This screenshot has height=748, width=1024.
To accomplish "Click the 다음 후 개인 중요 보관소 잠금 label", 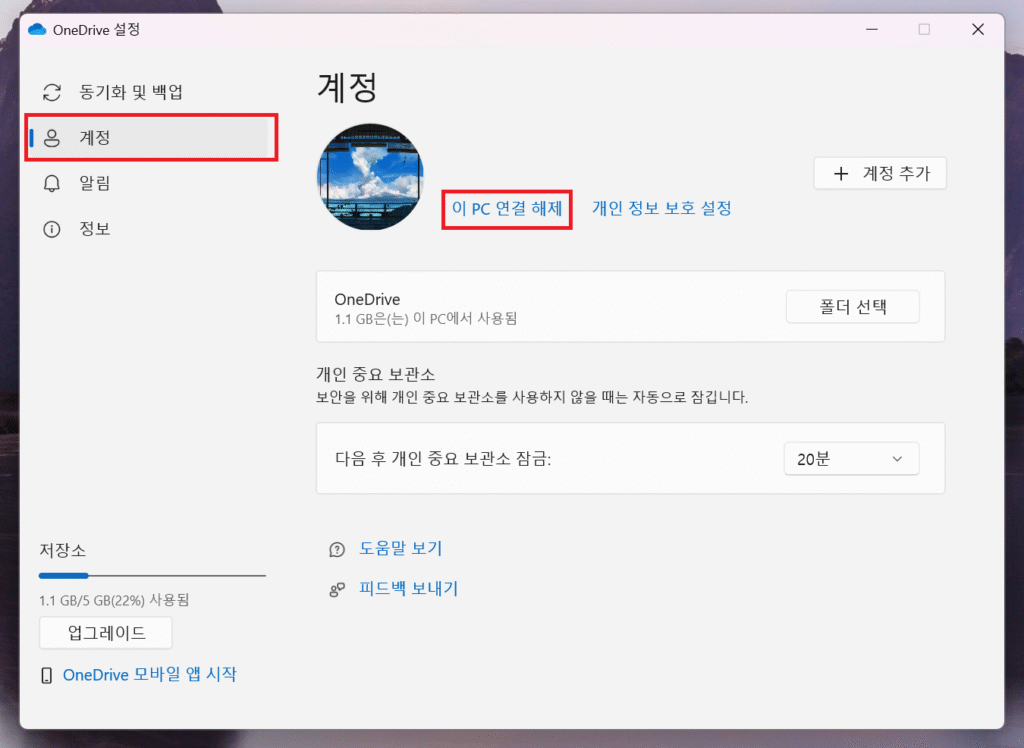I will [443, 459].
